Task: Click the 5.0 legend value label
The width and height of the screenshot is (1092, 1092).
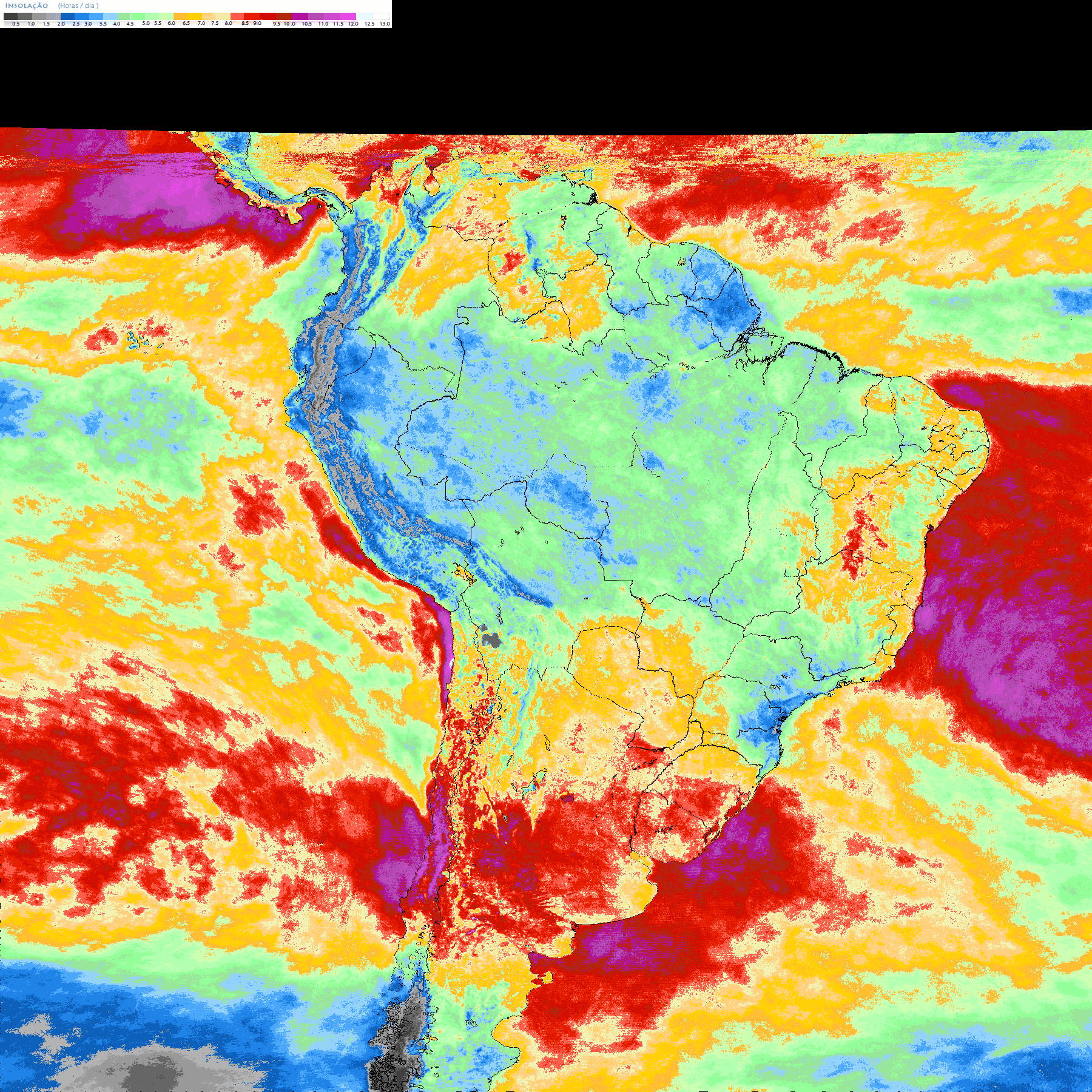Action: point(146,23)
